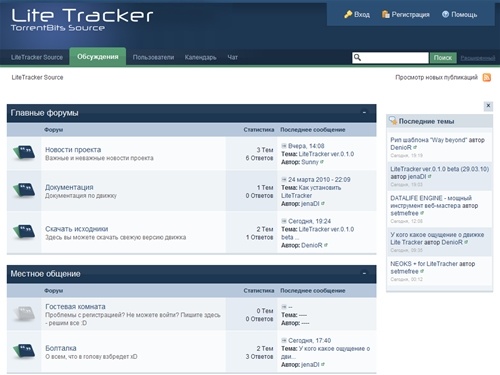Open the Чат tab
The image size is (500, 375).
coord(232,57)
